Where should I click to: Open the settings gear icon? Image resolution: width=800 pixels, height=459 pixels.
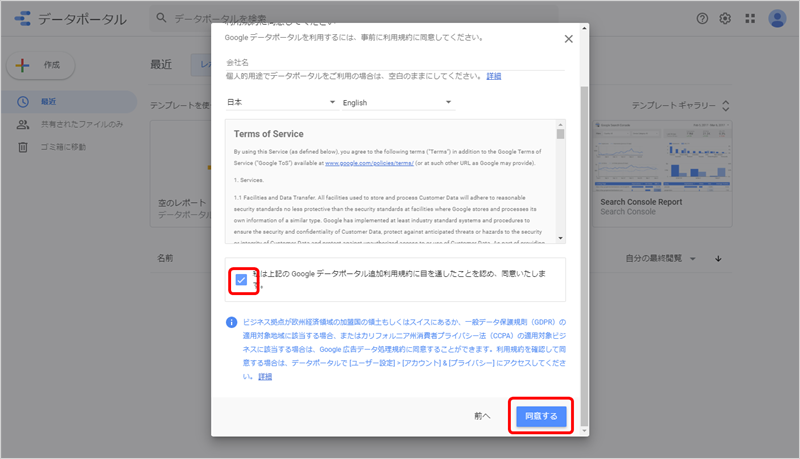725,18
